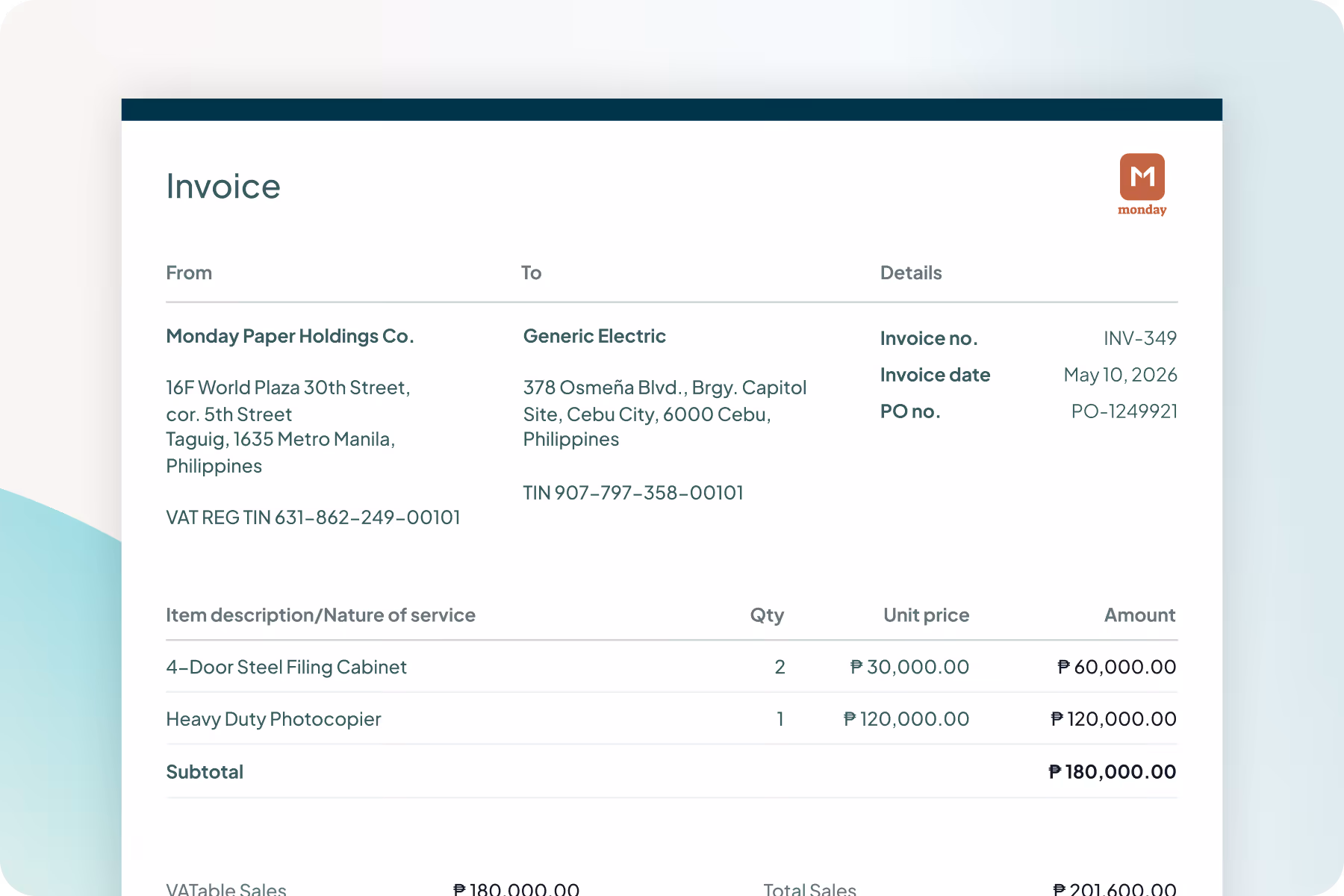Select PO number PO-1249921
The height and width of the screenshot is (896, 1344).
(1124, 411)
